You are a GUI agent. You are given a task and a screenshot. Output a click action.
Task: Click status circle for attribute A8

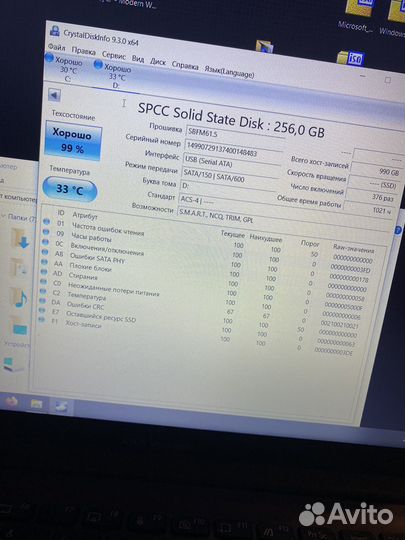44,252
